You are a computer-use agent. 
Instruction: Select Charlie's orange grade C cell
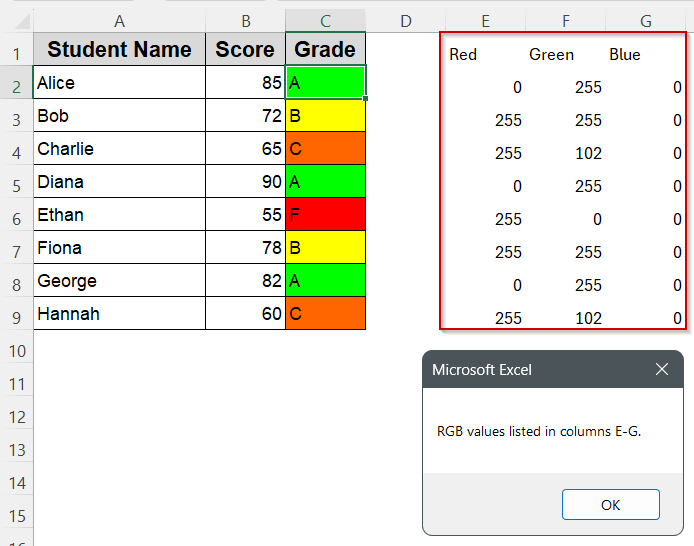[325, 148]
